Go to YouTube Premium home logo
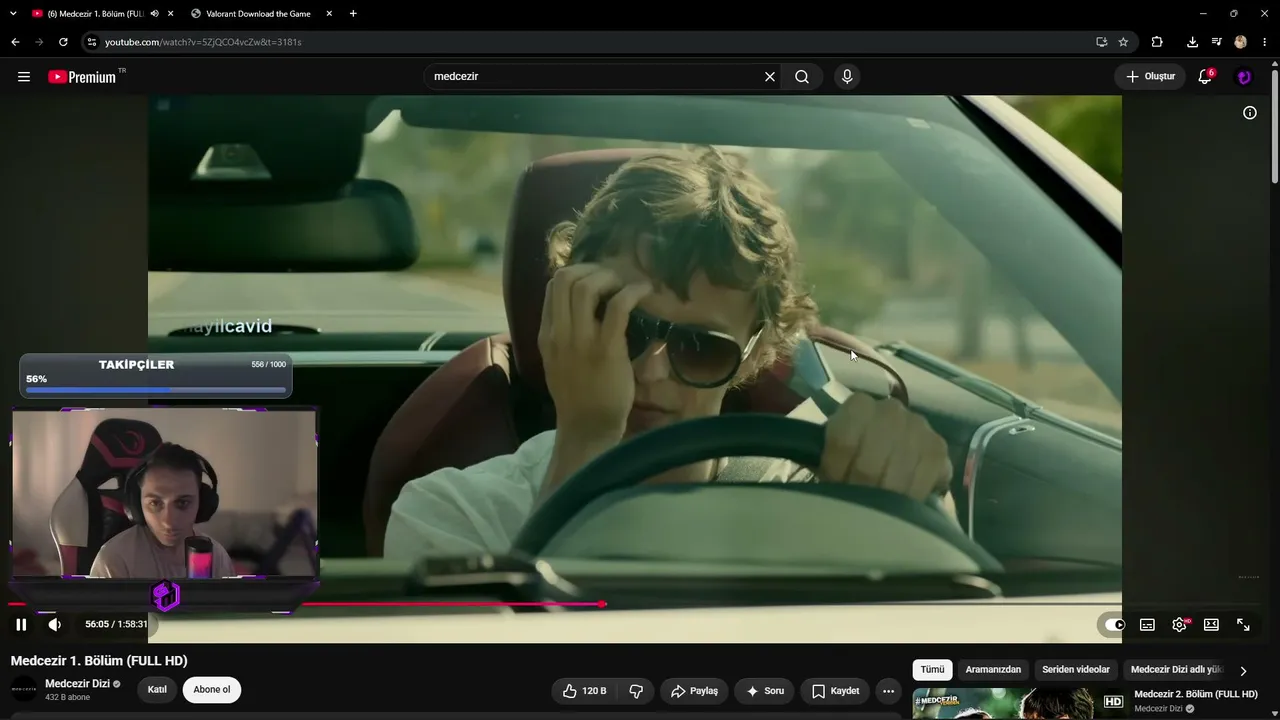The image size is (1280, 720). pos(82,77)
